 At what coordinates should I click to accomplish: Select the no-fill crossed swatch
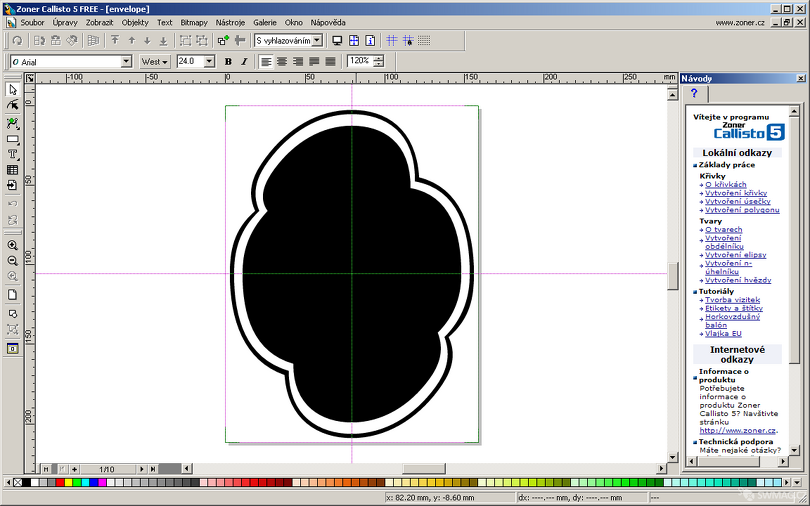18,482
